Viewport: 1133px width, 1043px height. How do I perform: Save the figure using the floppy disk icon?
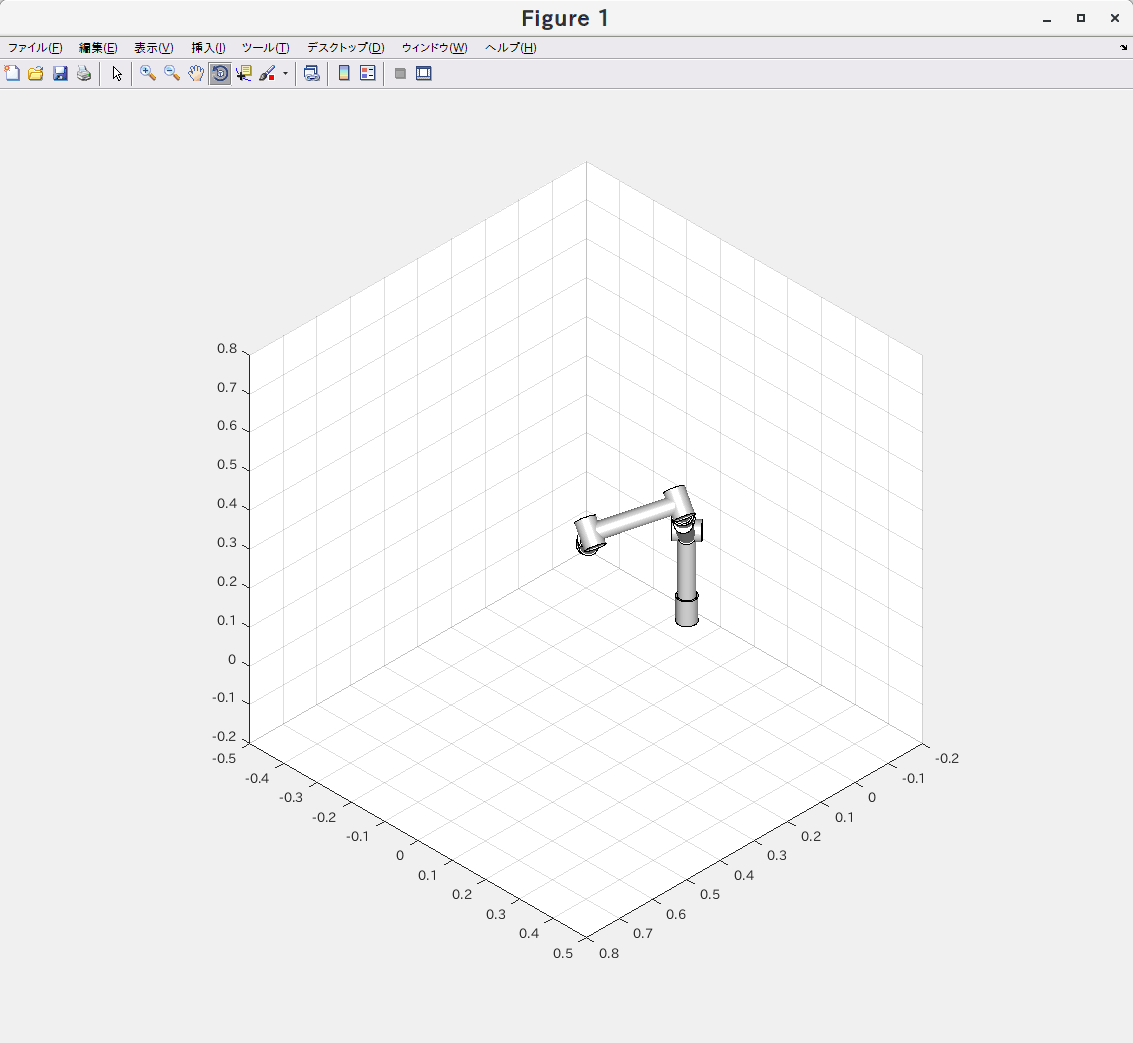(x=60, y=74)
